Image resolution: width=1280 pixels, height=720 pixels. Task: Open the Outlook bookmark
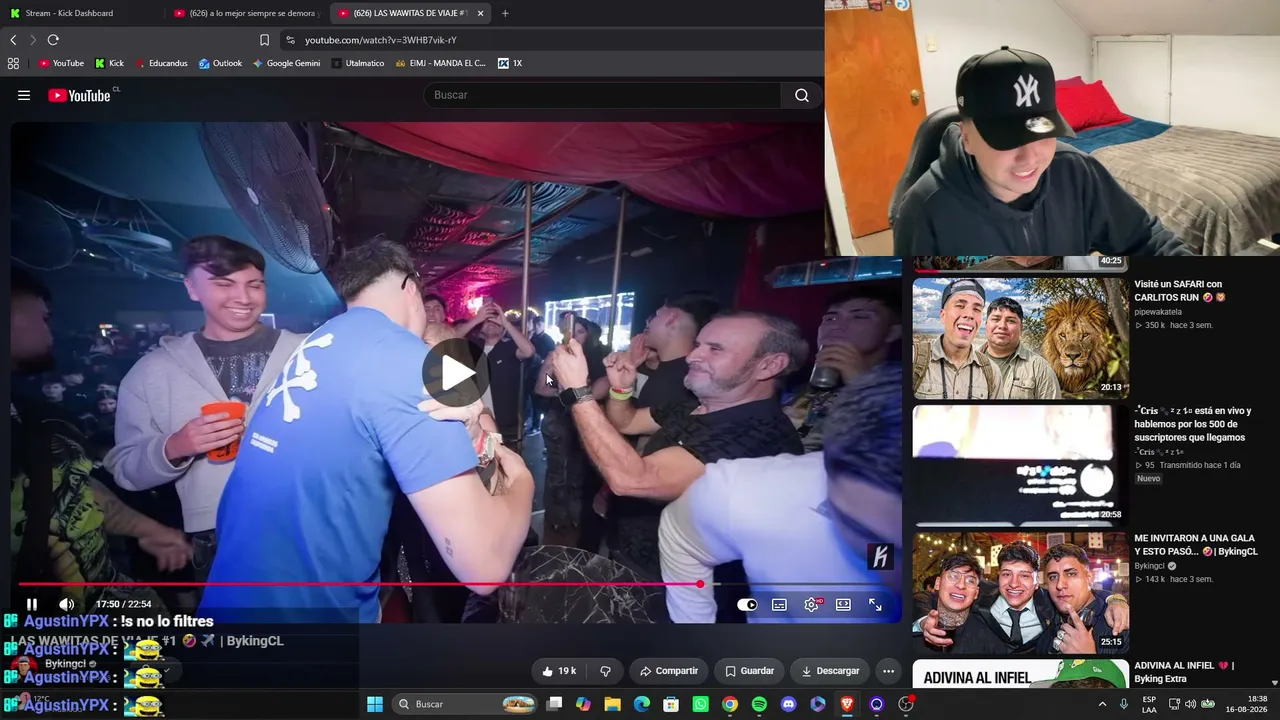220,63
